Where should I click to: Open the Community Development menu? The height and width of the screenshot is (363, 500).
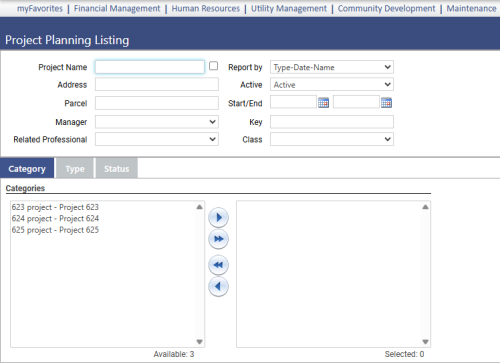pos(387,8)
